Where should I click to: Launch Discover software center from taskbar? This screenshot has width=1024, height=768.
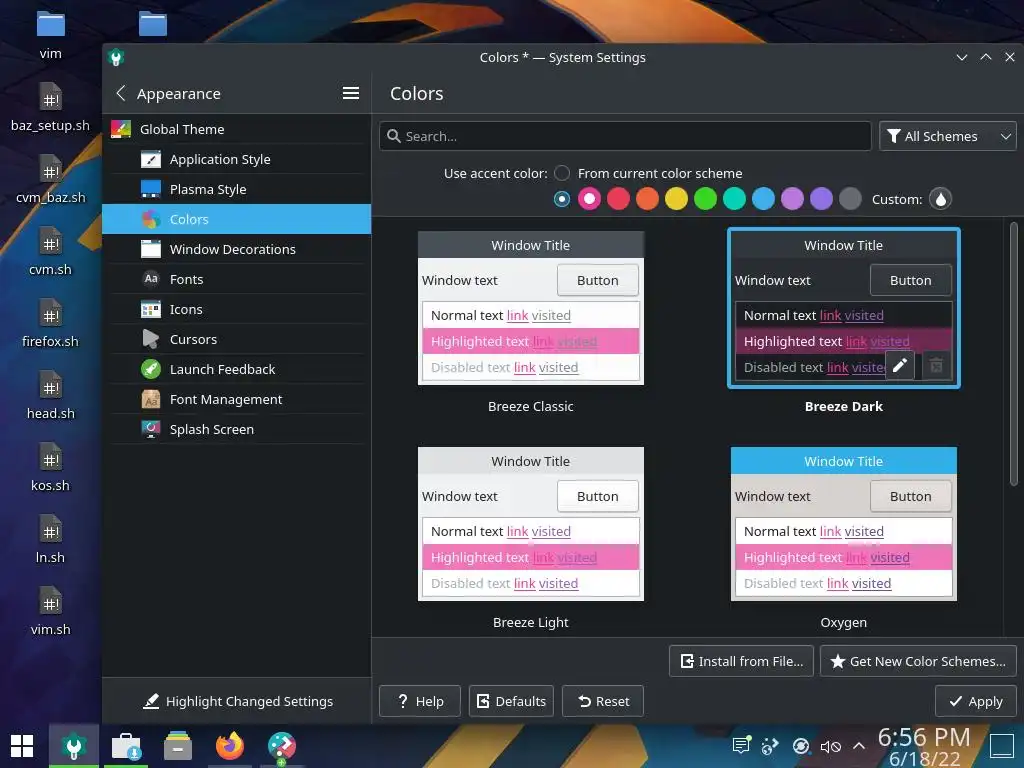(x=126, y=746)
